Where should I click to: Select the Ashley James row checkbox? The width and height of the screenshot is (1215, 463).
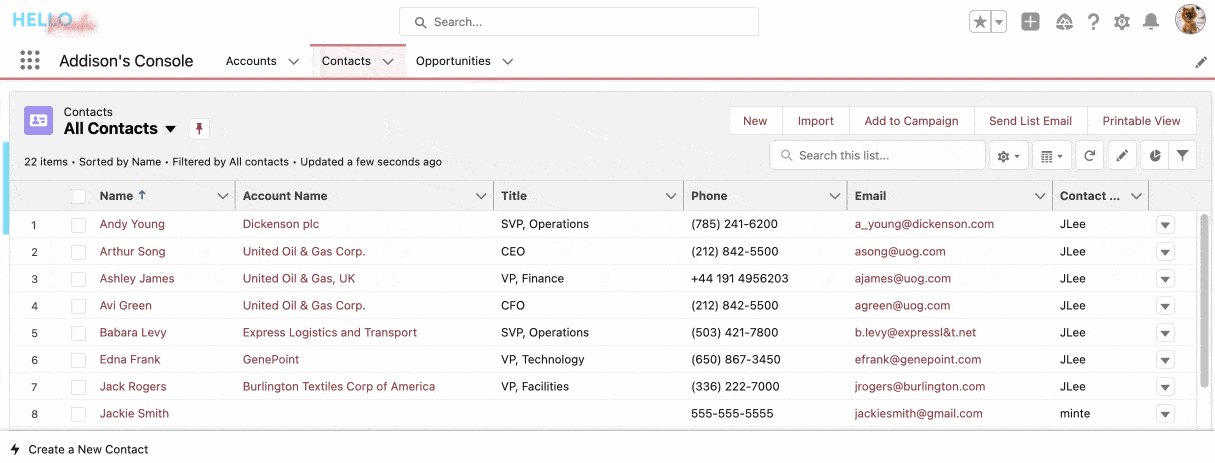click(x=78, y=279)
